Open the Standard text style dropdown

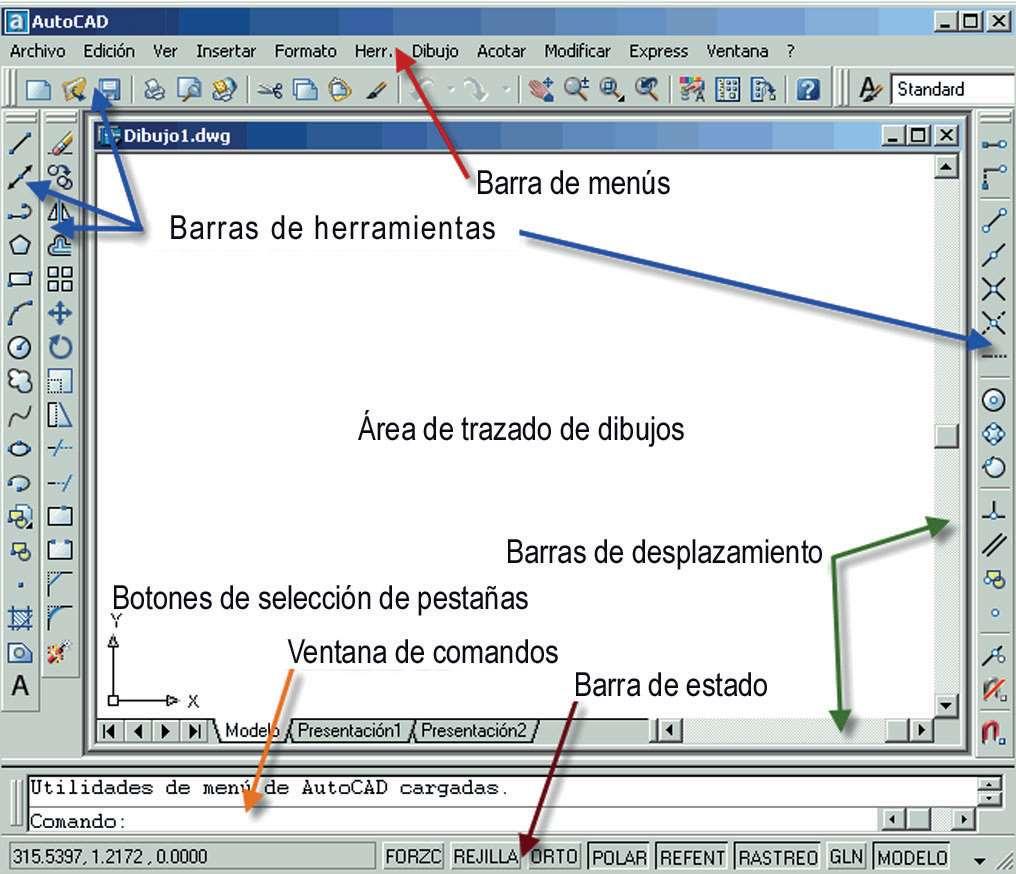pos(952,89)
